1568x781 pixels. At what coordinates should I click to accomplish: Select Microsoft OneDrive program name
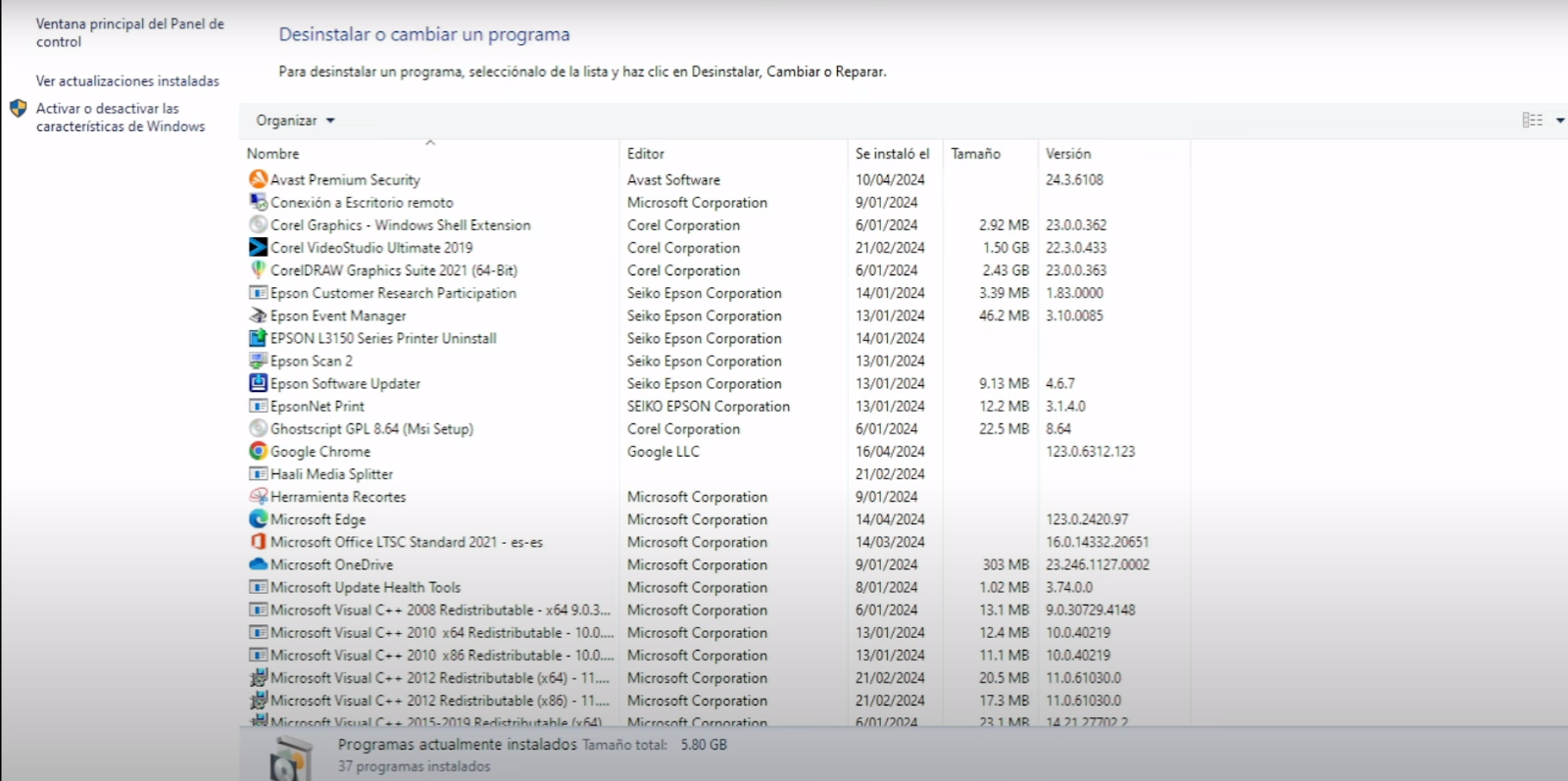[331, 564]
